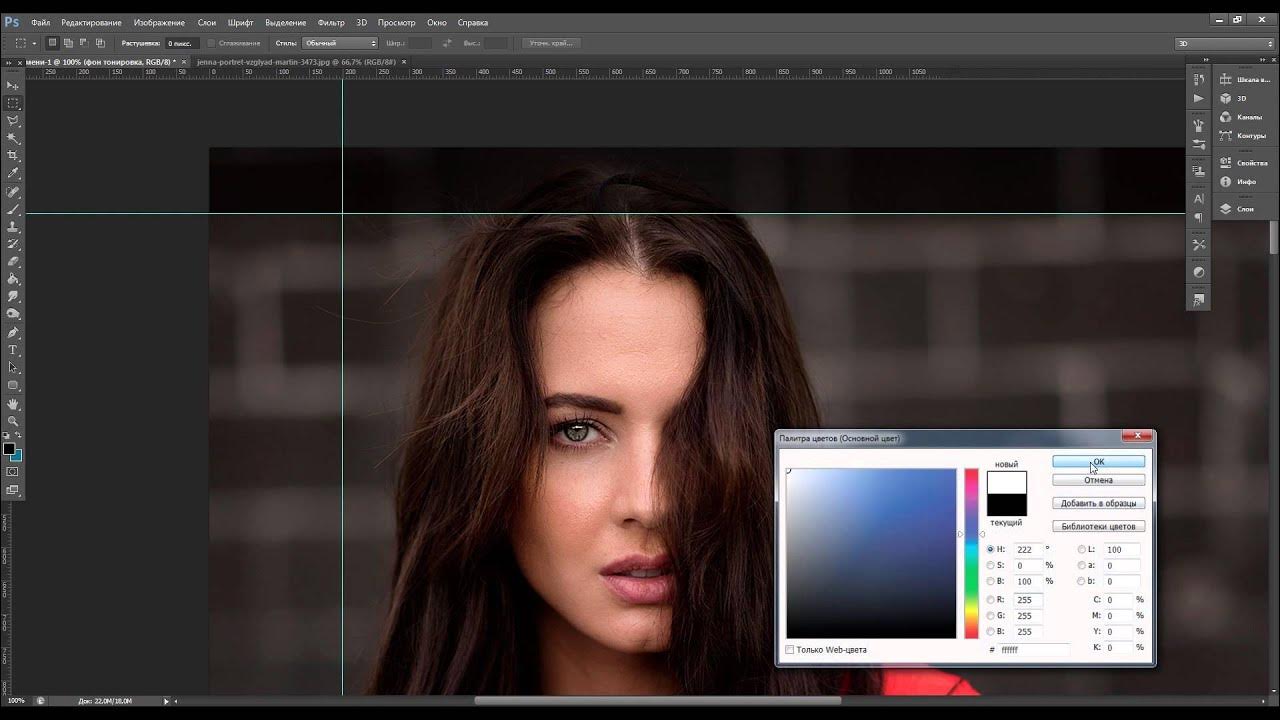Viewport: 1280px width, 720px height.
Task: Toggle Quick Mask mode icon
Action: click(13, 472)
